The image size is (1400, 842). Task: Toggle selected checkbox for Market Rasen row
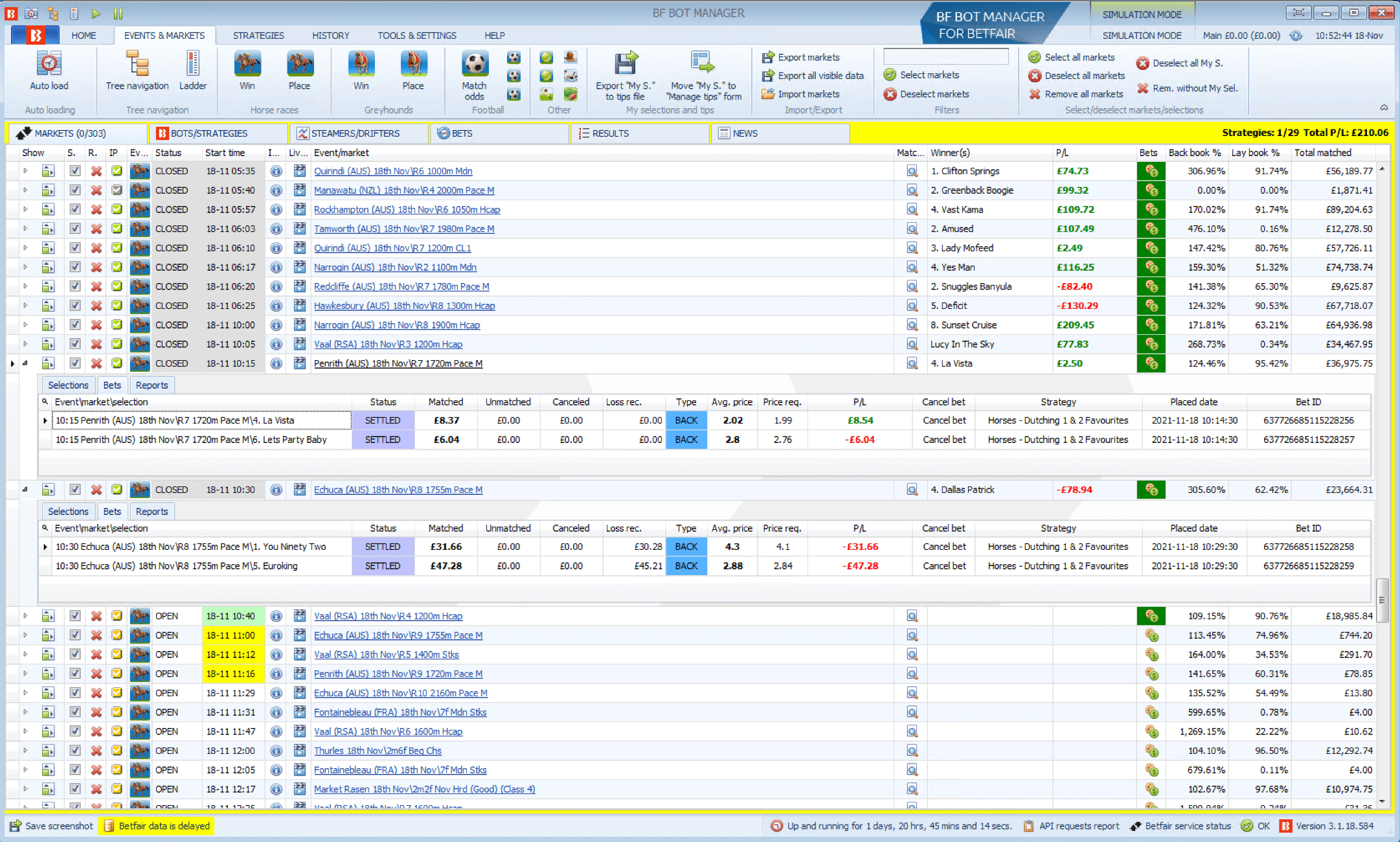(x=75, y=789)
